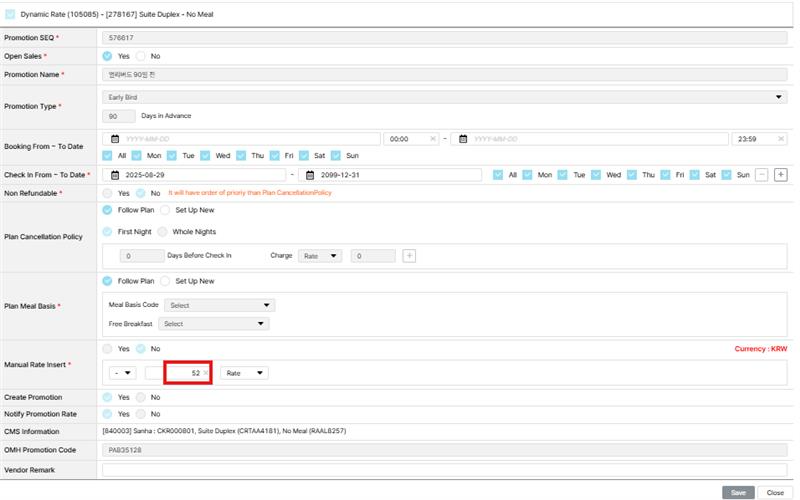Click the manual rate value field showing 52
This screenshot has width=800, height=500.
177,373
